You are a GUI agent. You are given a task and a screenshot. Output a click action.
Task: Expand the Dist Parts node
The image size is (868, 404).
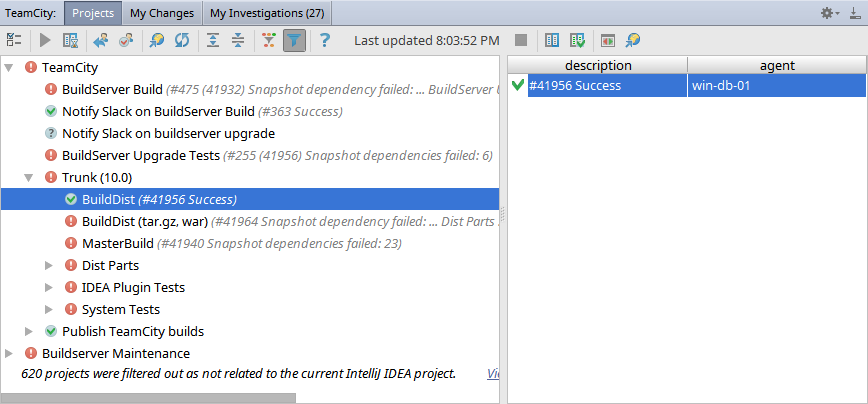[x=49, y=266]
